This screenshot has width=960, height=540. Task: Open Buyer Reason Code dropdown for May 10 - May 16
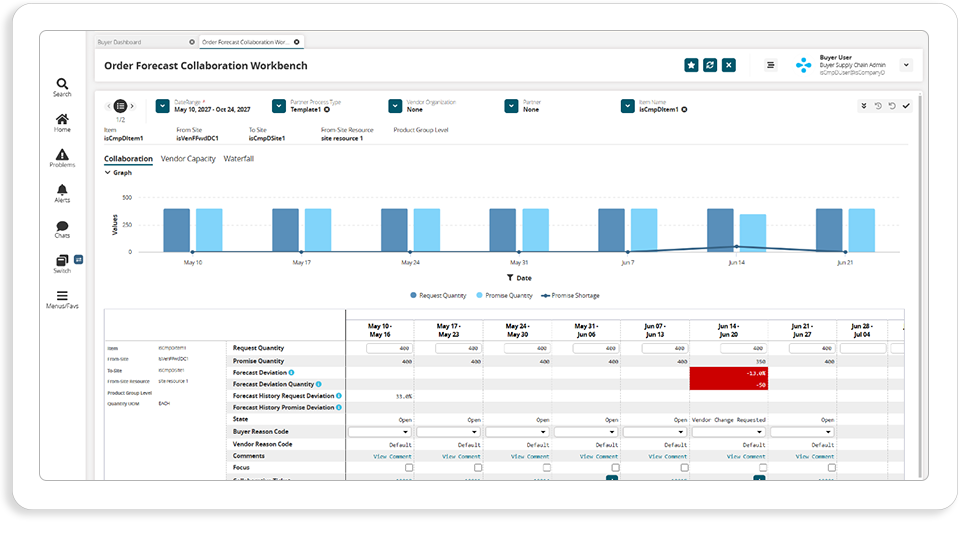coord(380,432)
